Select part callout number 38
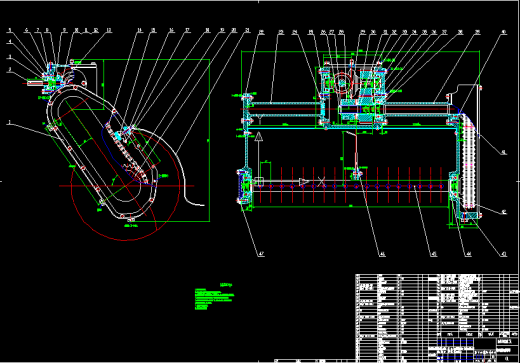Viewport: 520px width, 363px height. pyautogui.click(x=460, y=32)
